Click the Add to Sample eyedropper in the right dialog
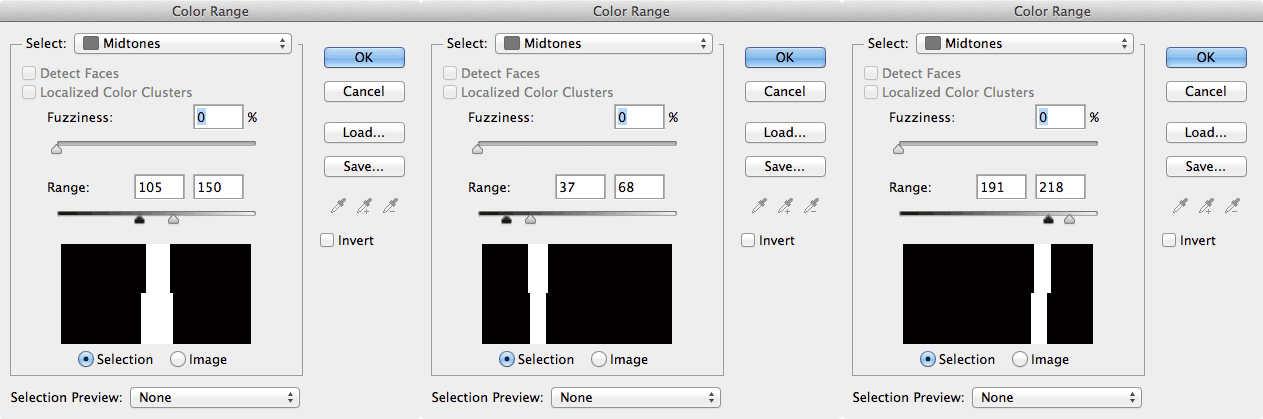This screenshot has height=419, width=1263. (1208, 206)
